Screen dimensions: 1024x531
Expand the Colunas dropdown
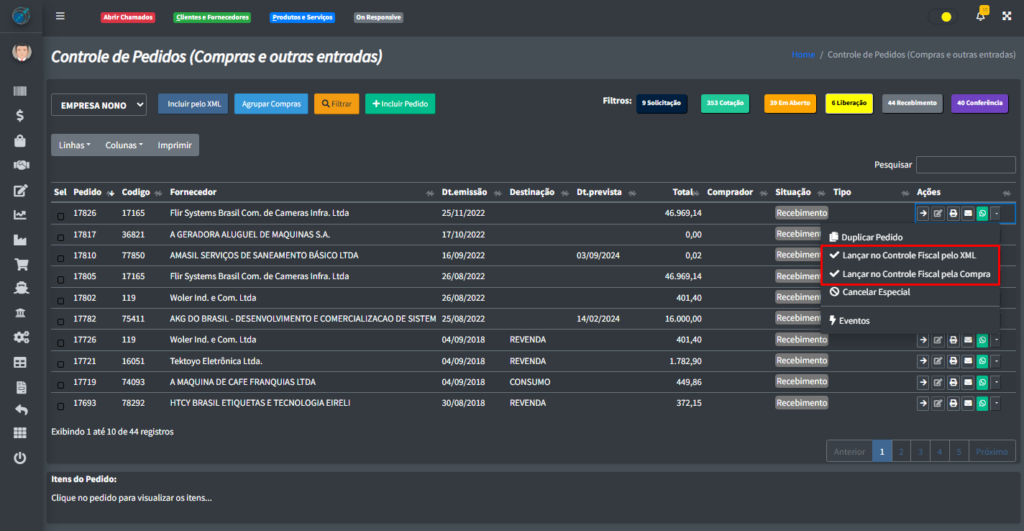(124, 145)
